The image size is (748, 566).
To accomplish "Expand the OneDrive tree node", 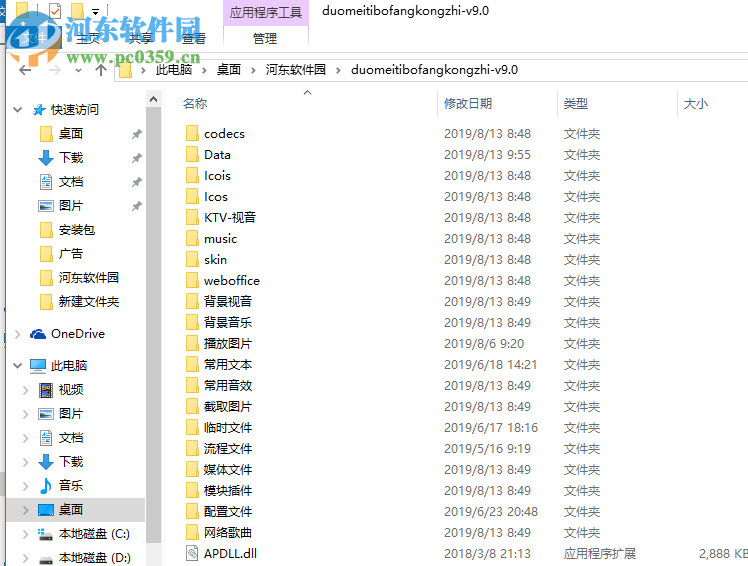I will (x=18, y=334).
